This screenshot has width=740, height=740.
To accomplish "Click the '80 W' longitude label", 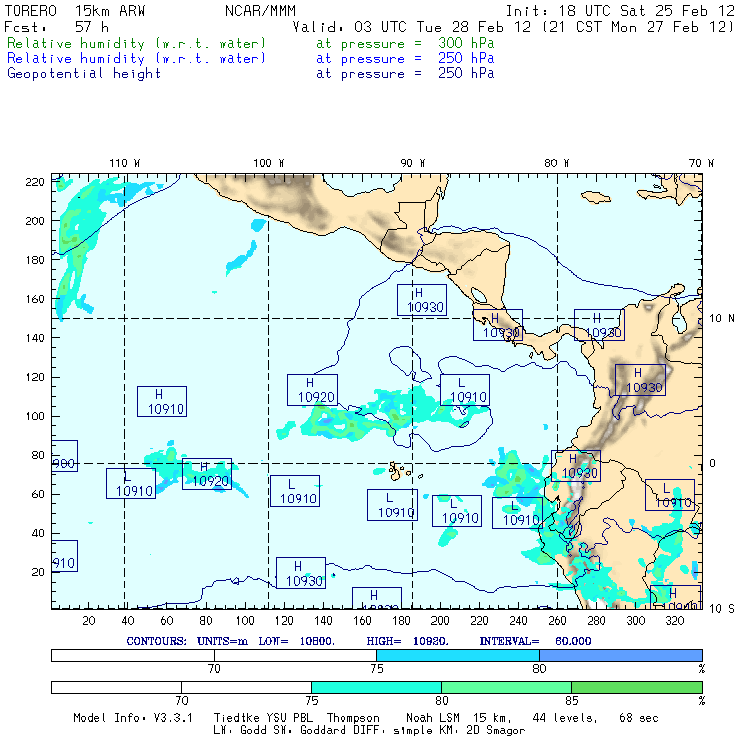I will [x=557, y=163].
